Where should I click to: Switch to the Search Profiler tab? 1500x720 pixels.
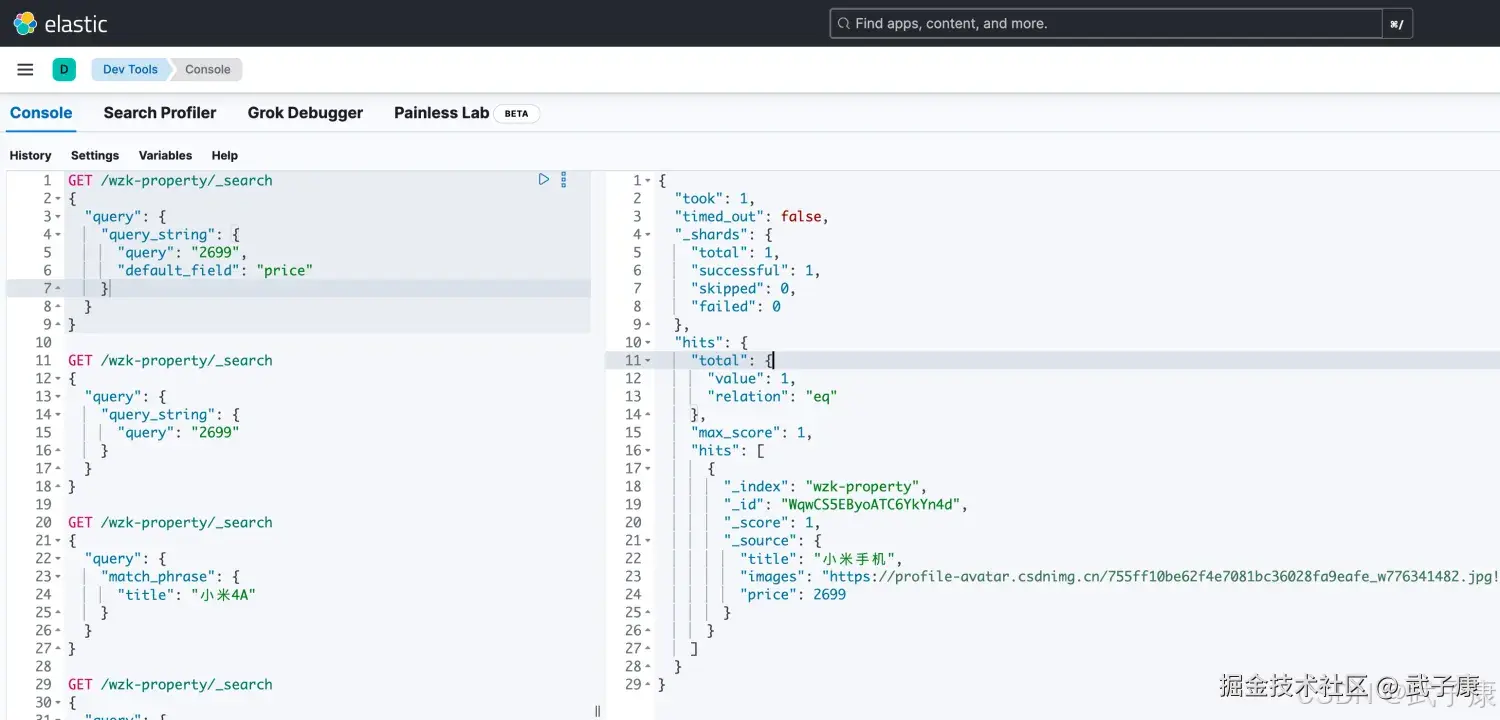point(160,113)
